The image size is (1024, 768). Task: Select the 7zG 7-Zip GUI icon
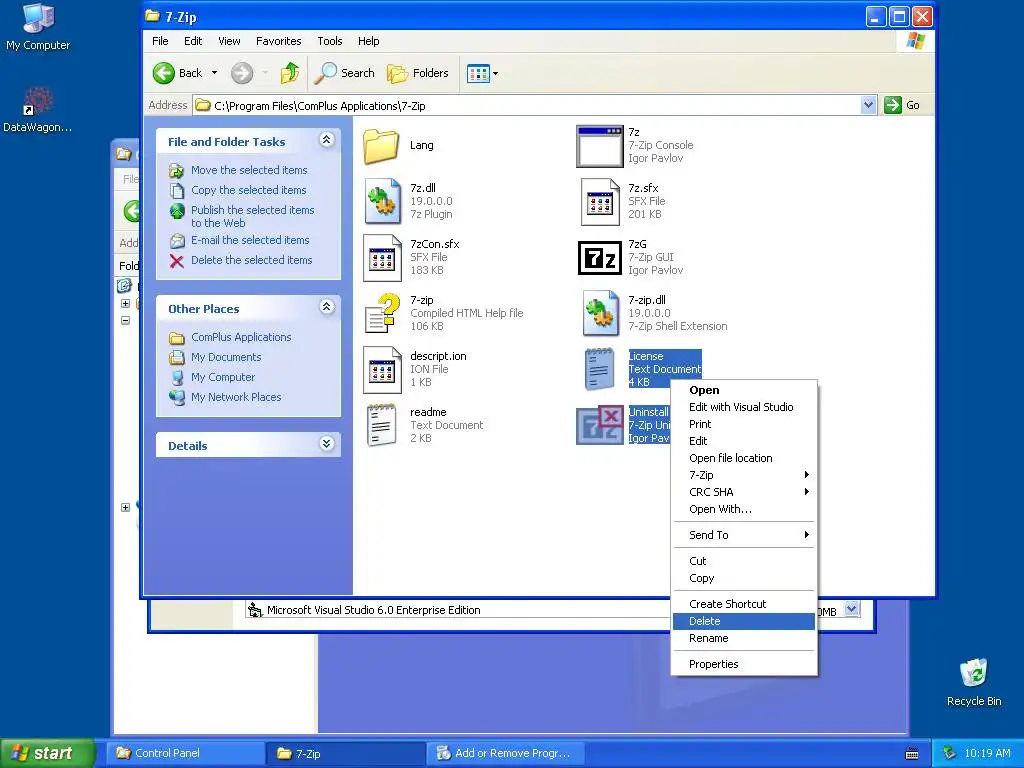click(600, 258)
